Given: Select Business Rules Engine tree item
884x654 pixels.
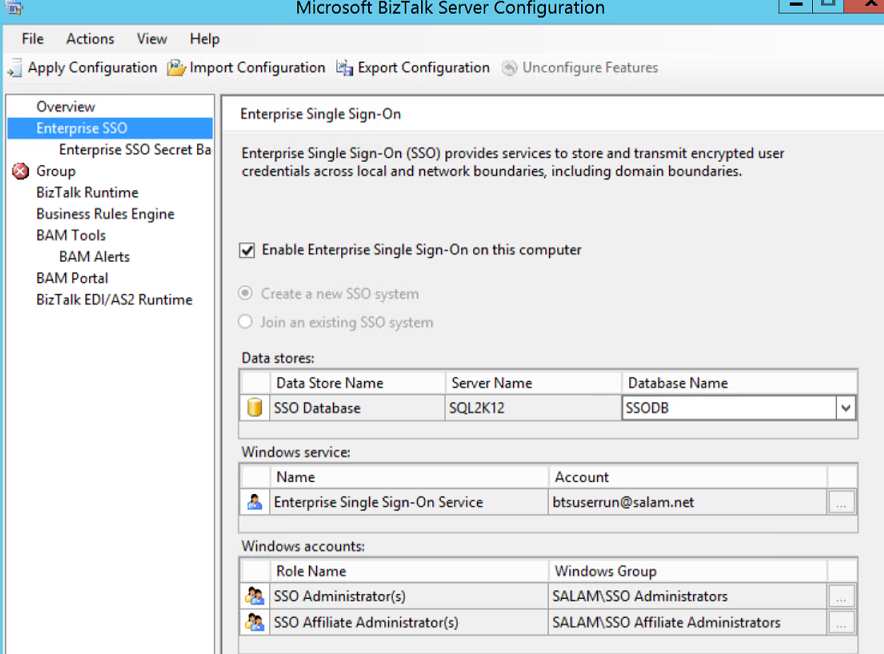Looking at the screenshot, I should (x=105, y=214).
